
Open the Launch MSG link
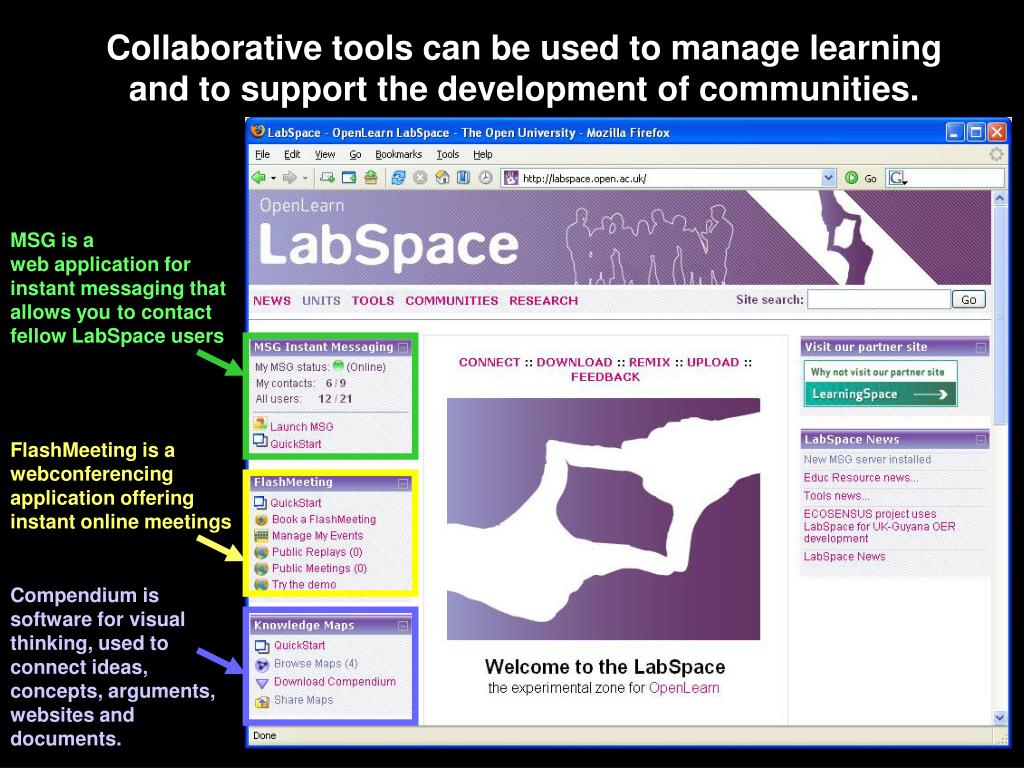tap(302, 426)
